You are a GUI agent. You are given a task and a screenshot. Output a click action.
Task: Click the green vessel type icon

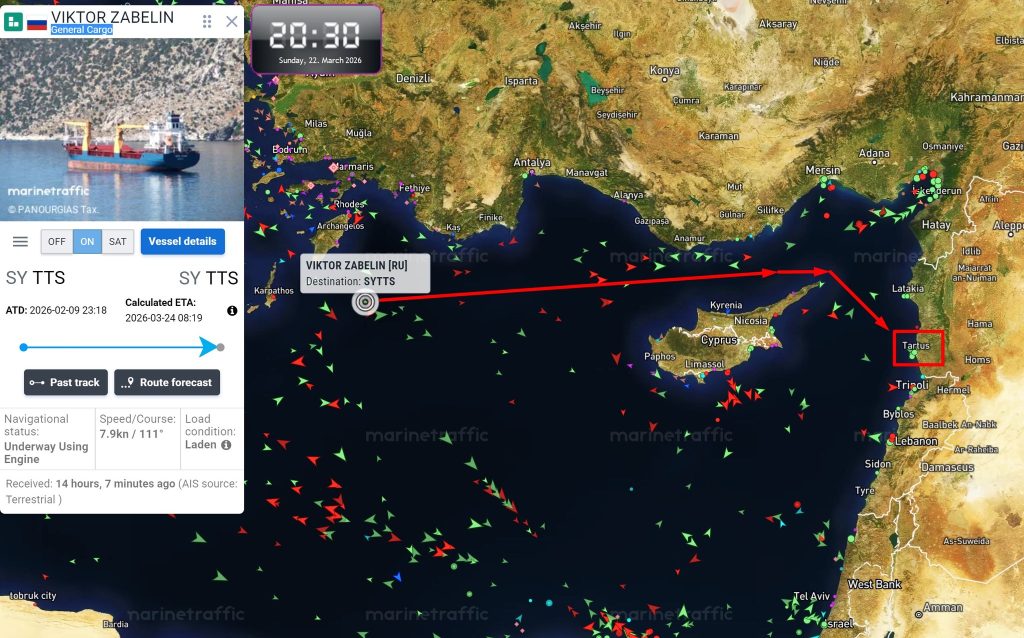[13, 22]
